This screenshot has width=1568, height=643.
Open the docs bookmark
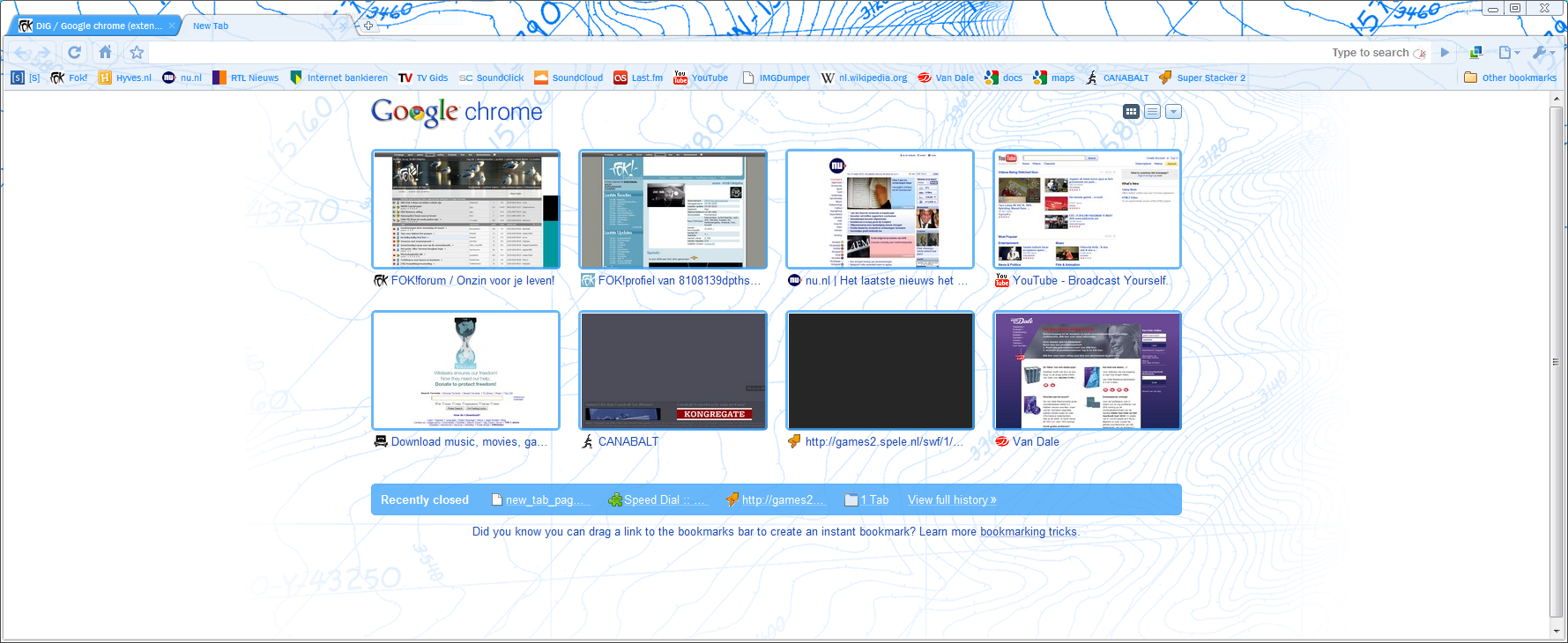coord(1004,78)
